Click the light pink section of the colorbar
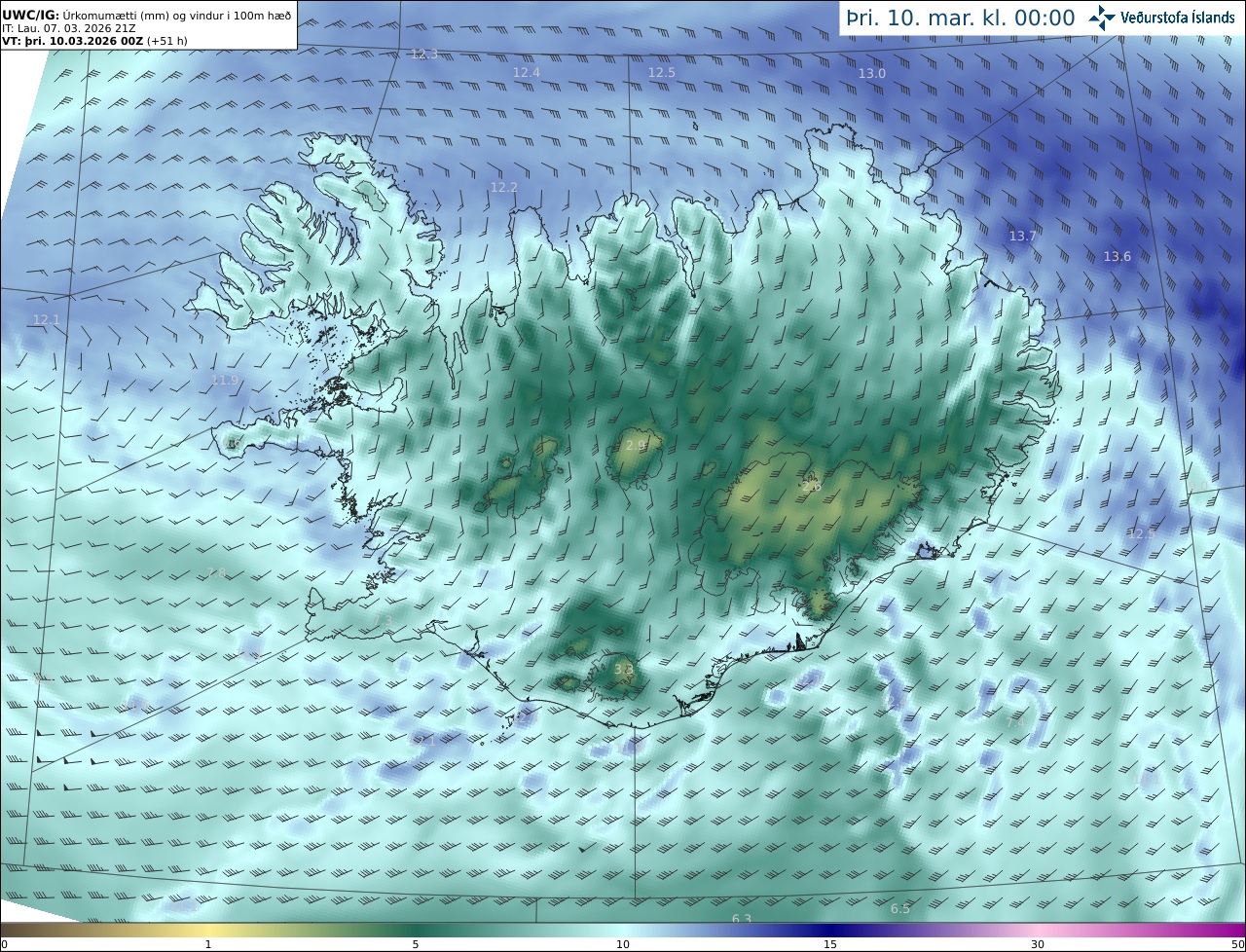This screenshot has width=1246, height=952. (x=1038, y=931)
